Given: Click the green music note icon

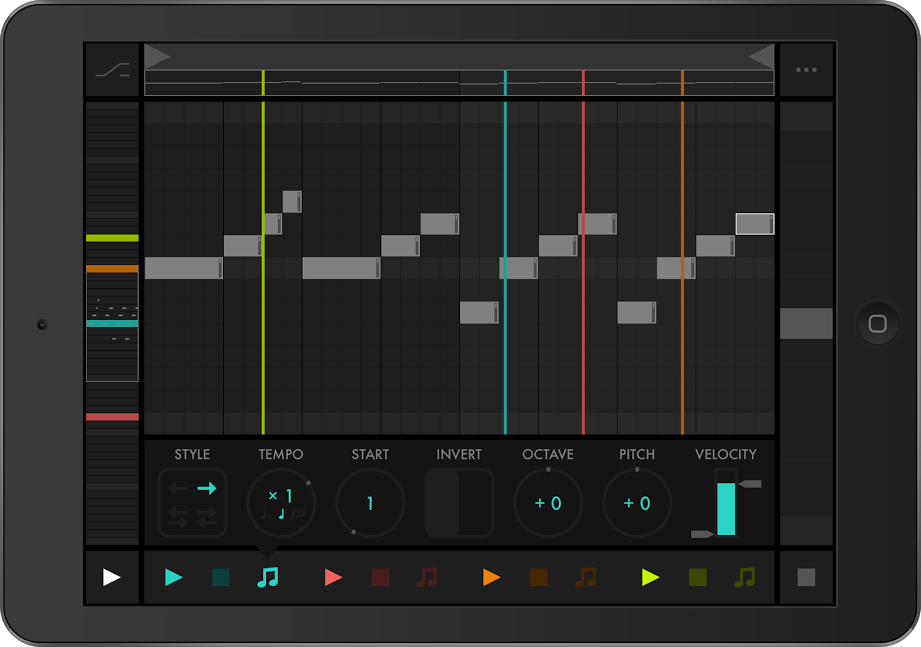Looking at the screenshot, I should point(744,577).
